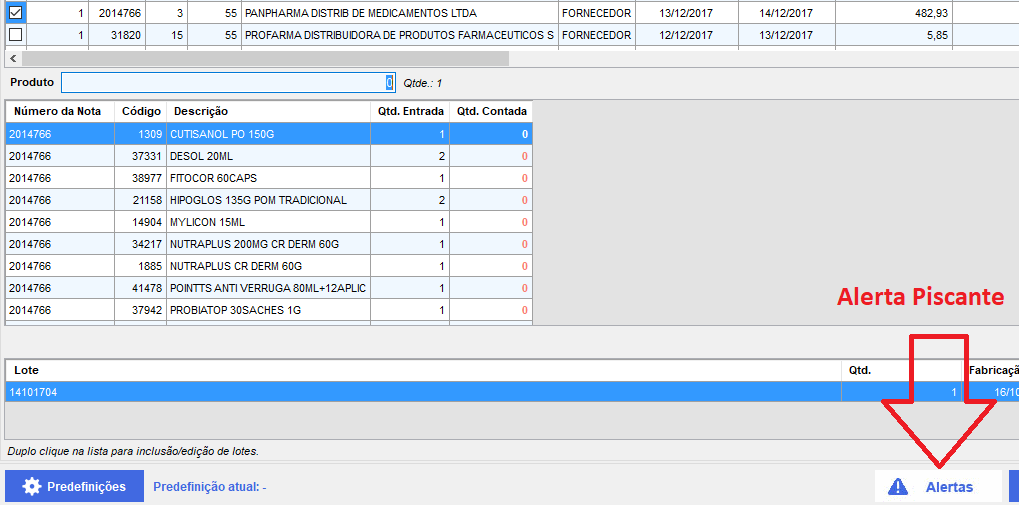Image resolution: width=1019 pixels, height=505 pixels.
Task: Open the Alertas button
Action: click(x=938, y=487)
